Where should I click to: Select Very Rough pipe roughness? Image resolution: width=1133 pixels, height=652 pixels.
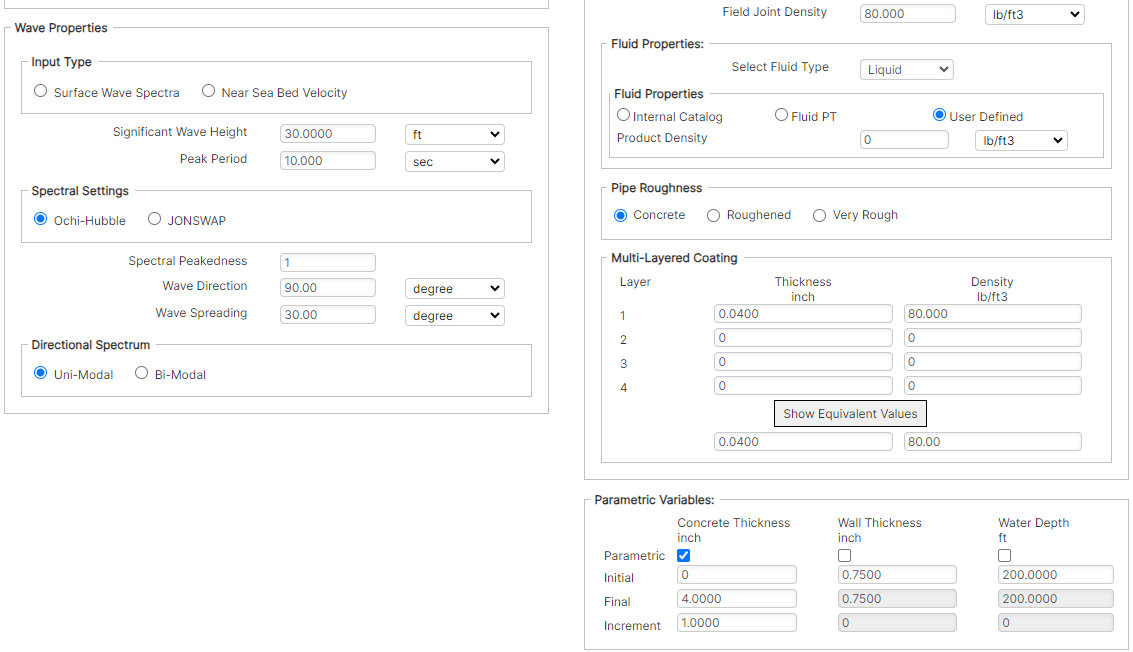click(x=820, y=215)
